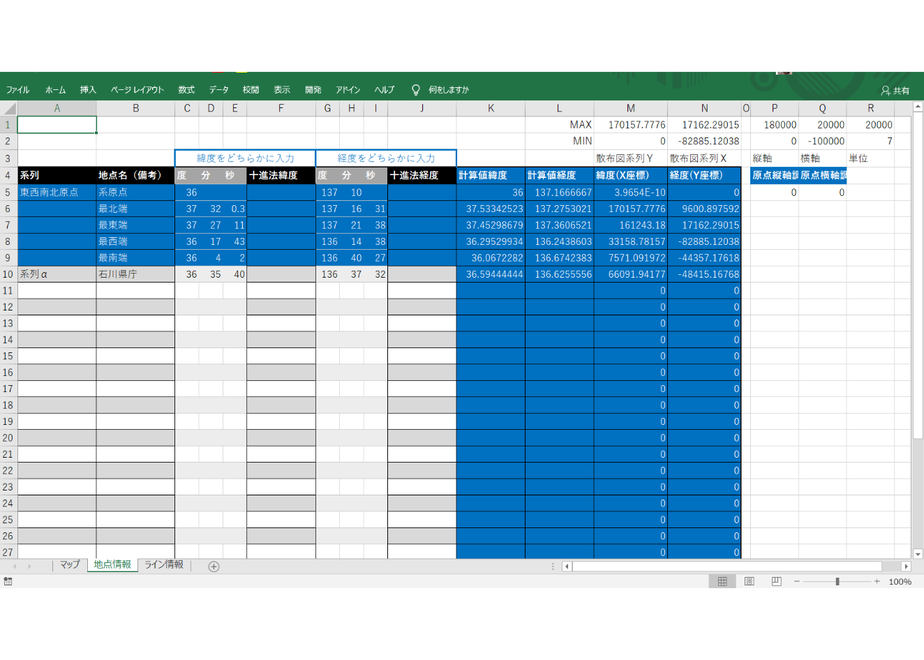Select column R header
Screen dimensions: 924x660
(870, 108)
